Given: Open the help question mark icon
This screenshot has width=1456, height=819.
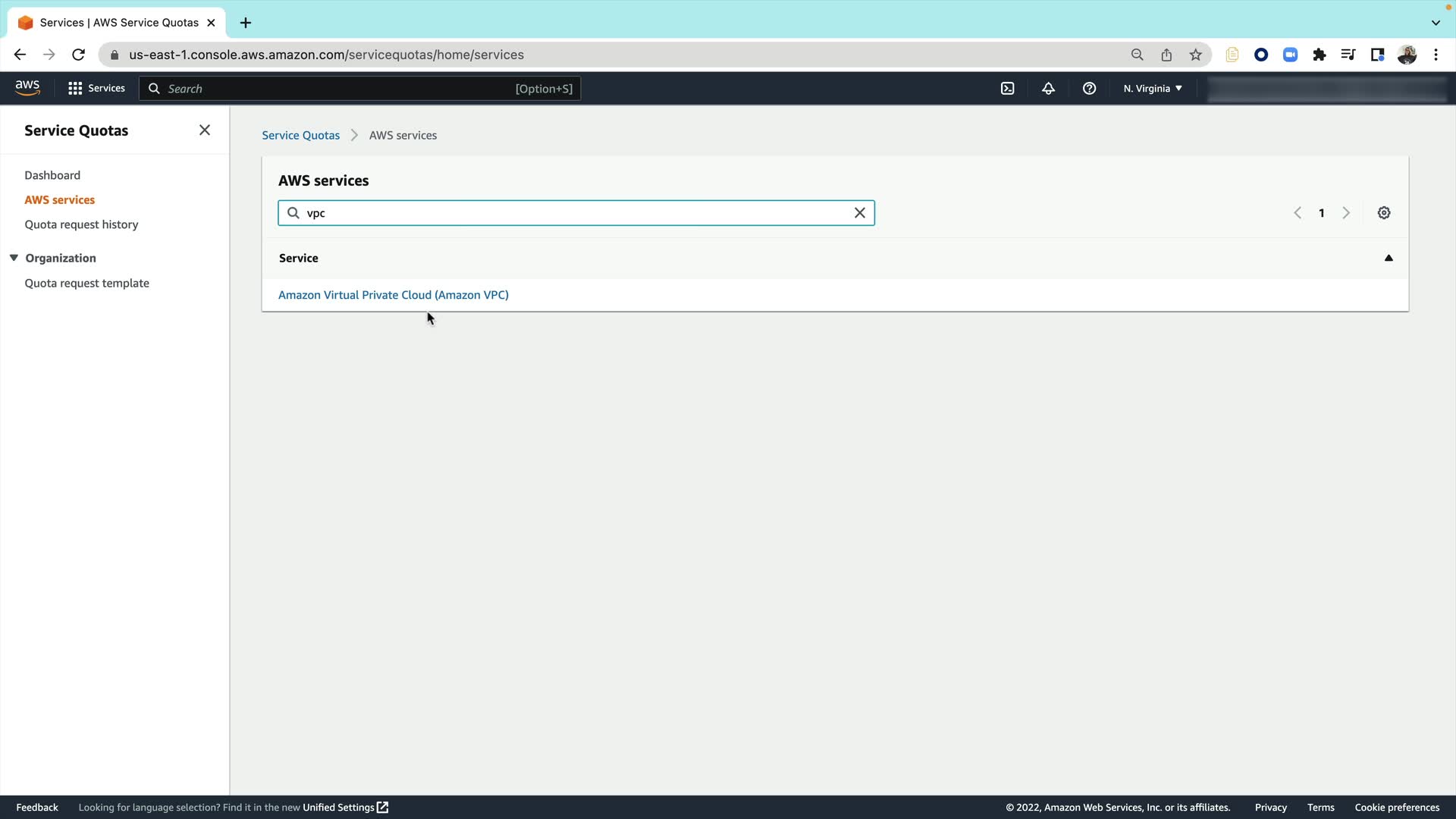Looking at the screenshot, I should pos(1089,89).
